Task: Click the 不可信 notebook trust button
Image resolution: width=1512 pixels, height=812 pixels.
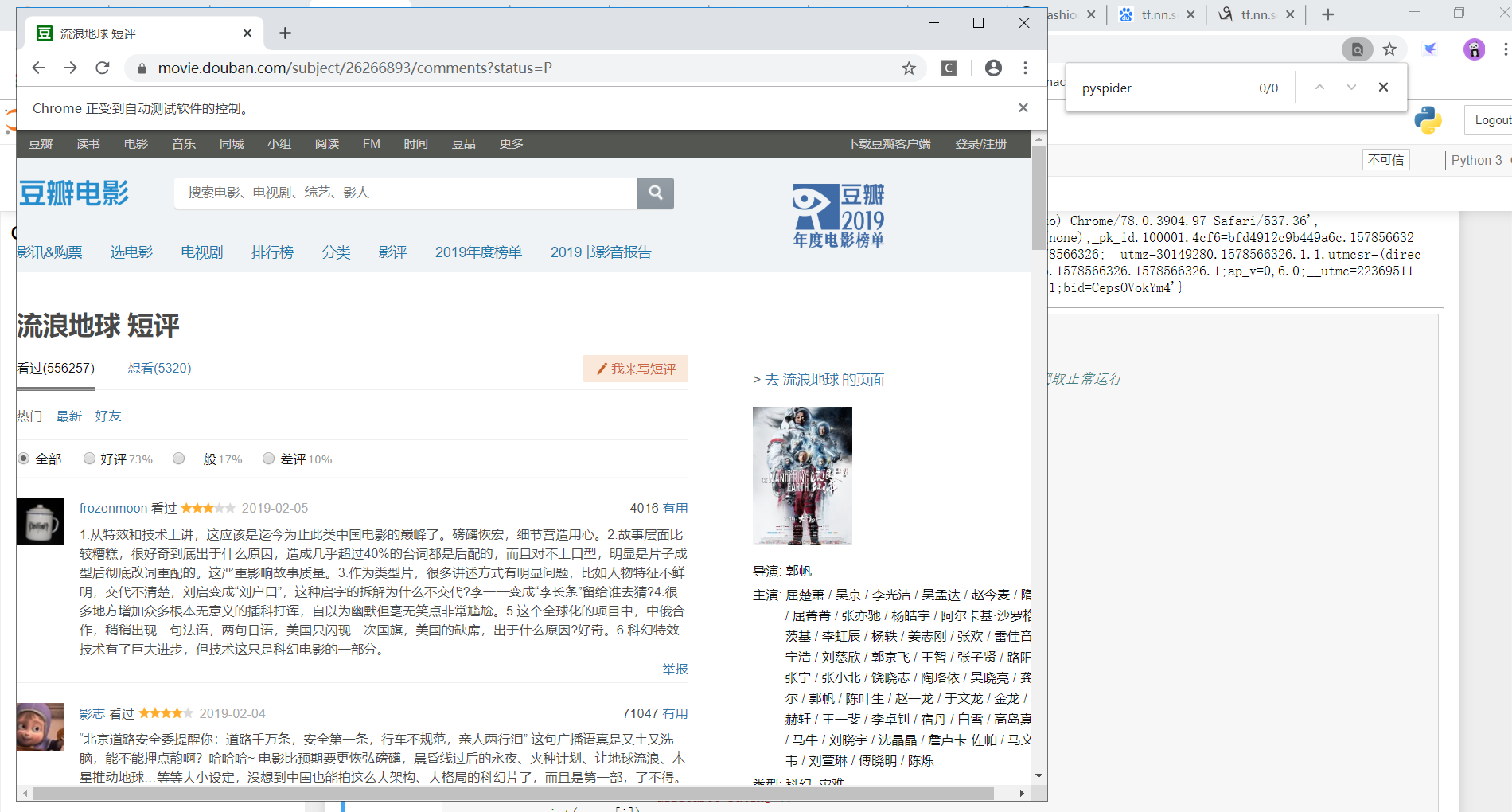Action: (1385, 160)
